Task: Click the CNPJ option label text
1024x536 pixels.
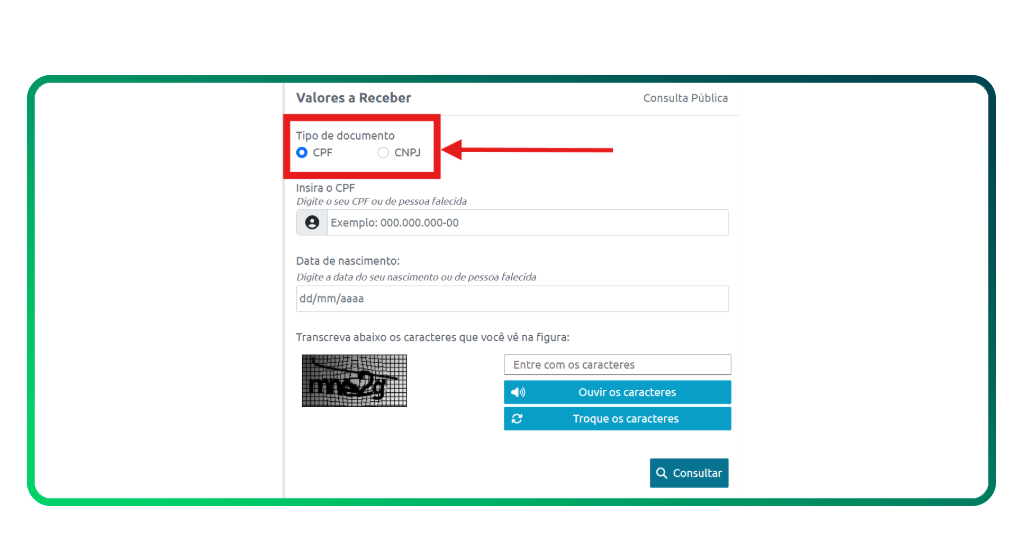Action: (x=407, y=153)
